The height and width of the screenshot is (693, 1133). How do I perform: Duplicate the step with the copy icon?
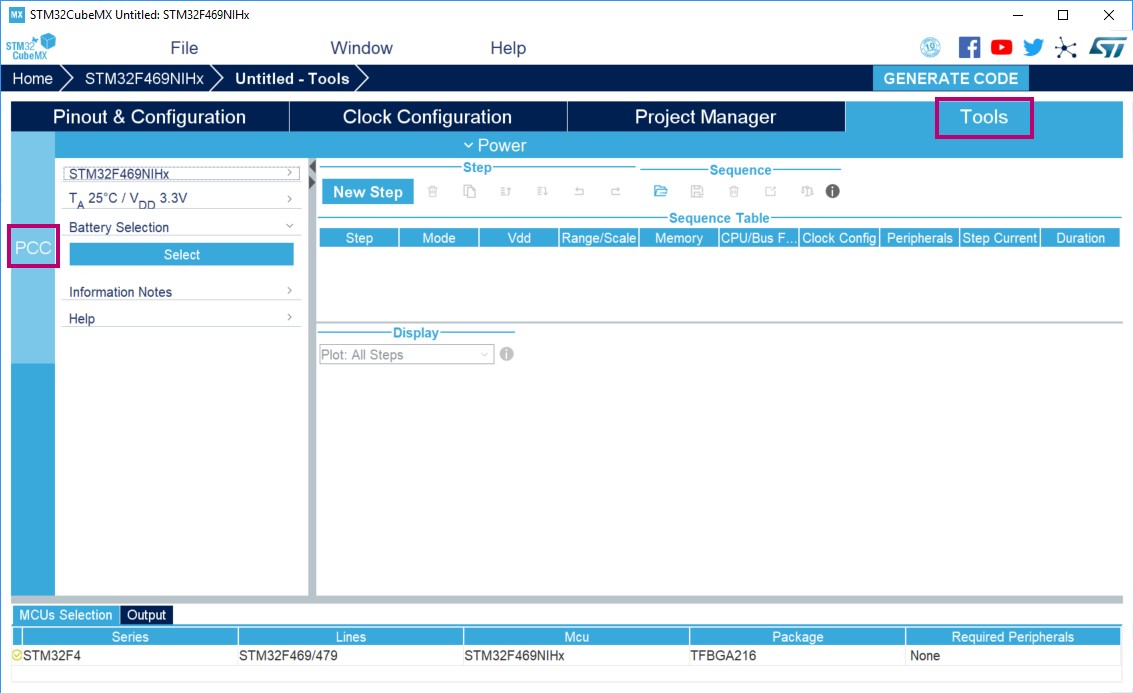[470, 191]
